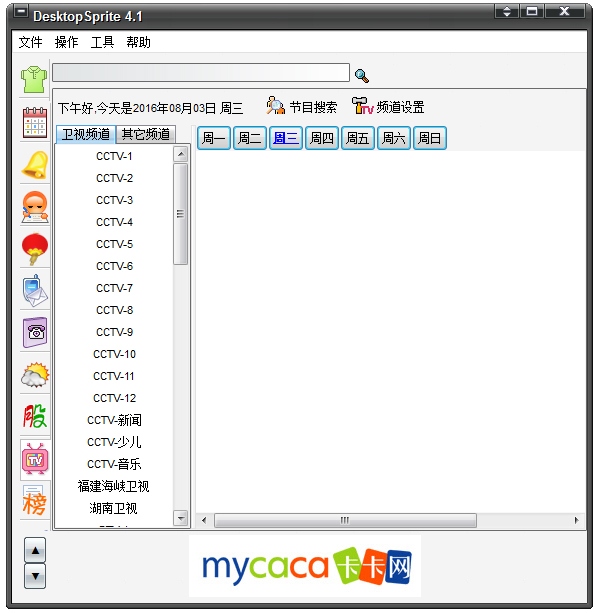
Task: Select channel CCTV-2
Action: (x=114, y=178)
